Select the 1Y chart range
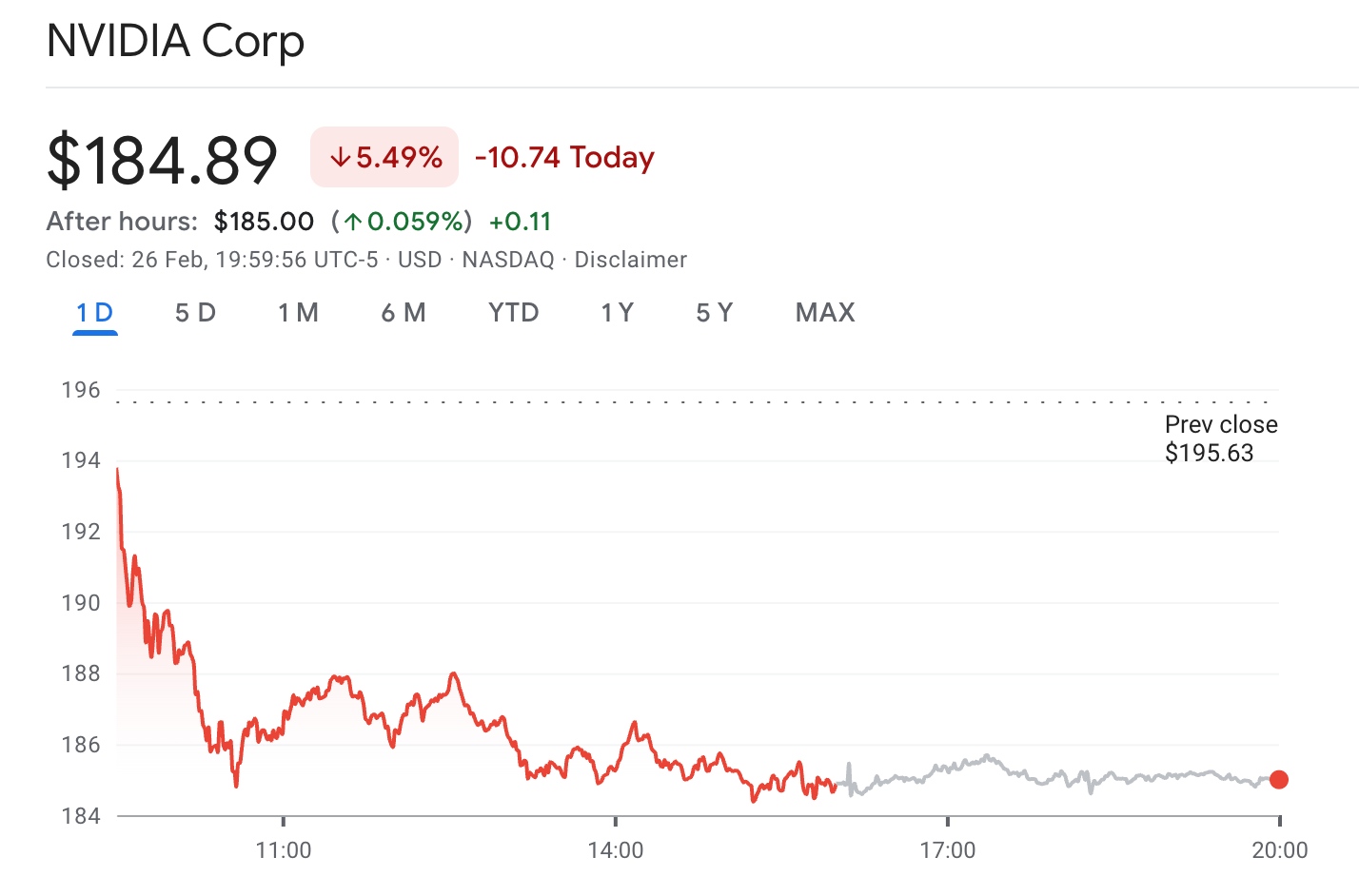 [617, 312]
